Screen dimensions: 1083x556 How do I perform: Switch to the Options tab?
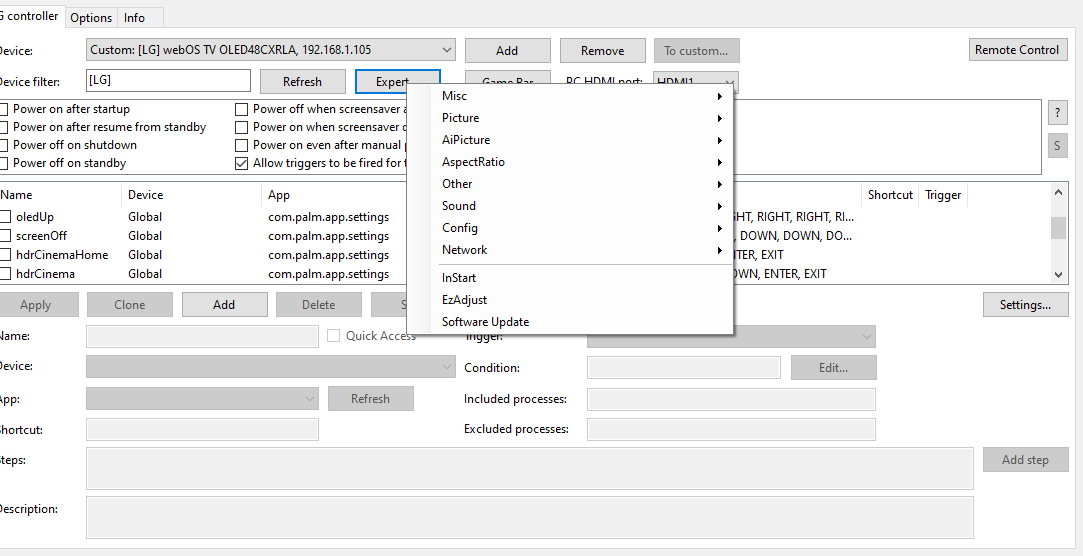[x=91, y=17]
